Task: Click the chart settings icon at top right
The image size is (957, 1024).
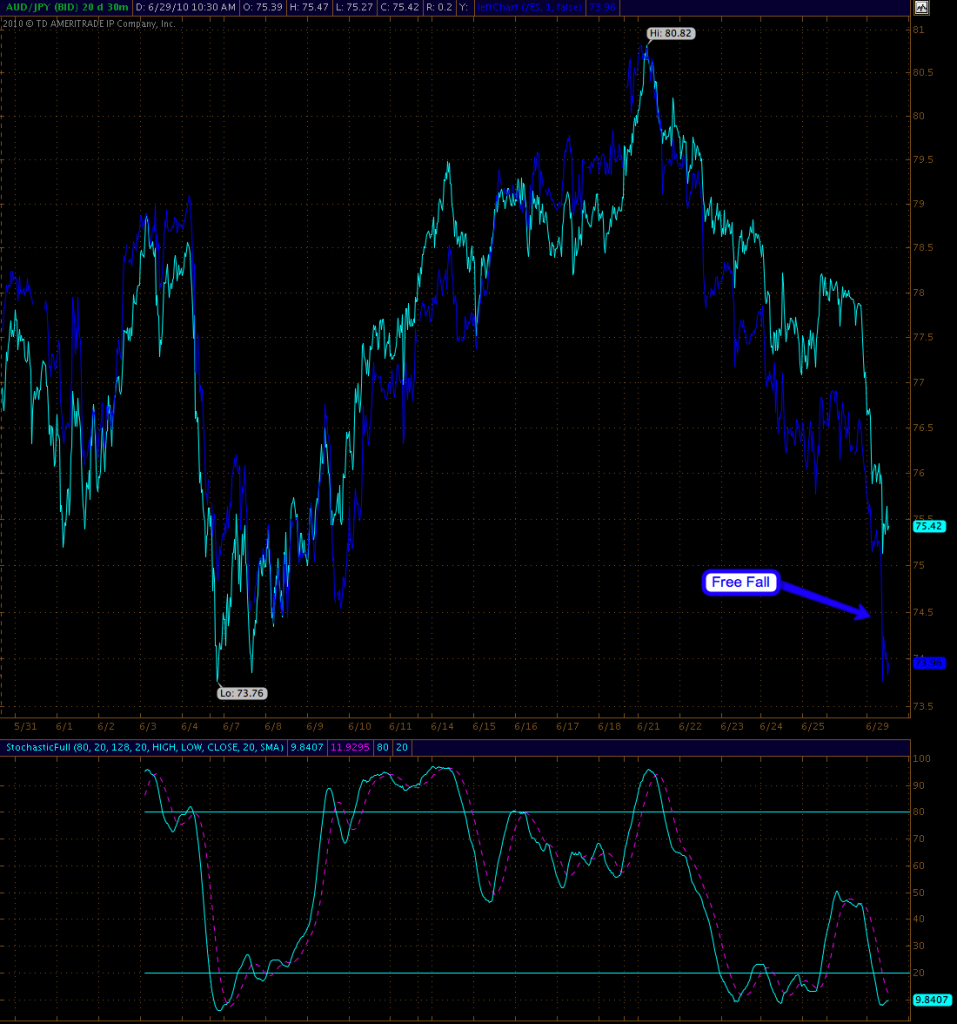Action: click(x=919, y=8)
